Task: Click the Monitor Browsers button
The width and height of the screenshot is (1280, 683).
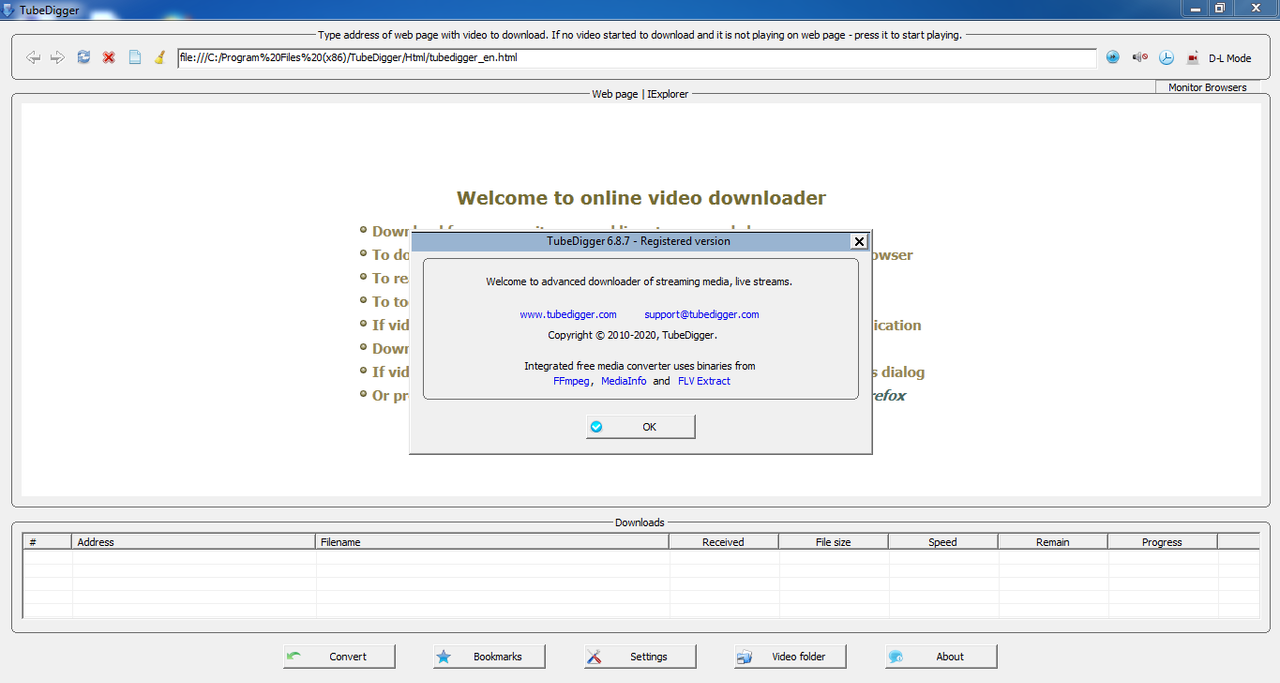Action: pos(1207,87)
